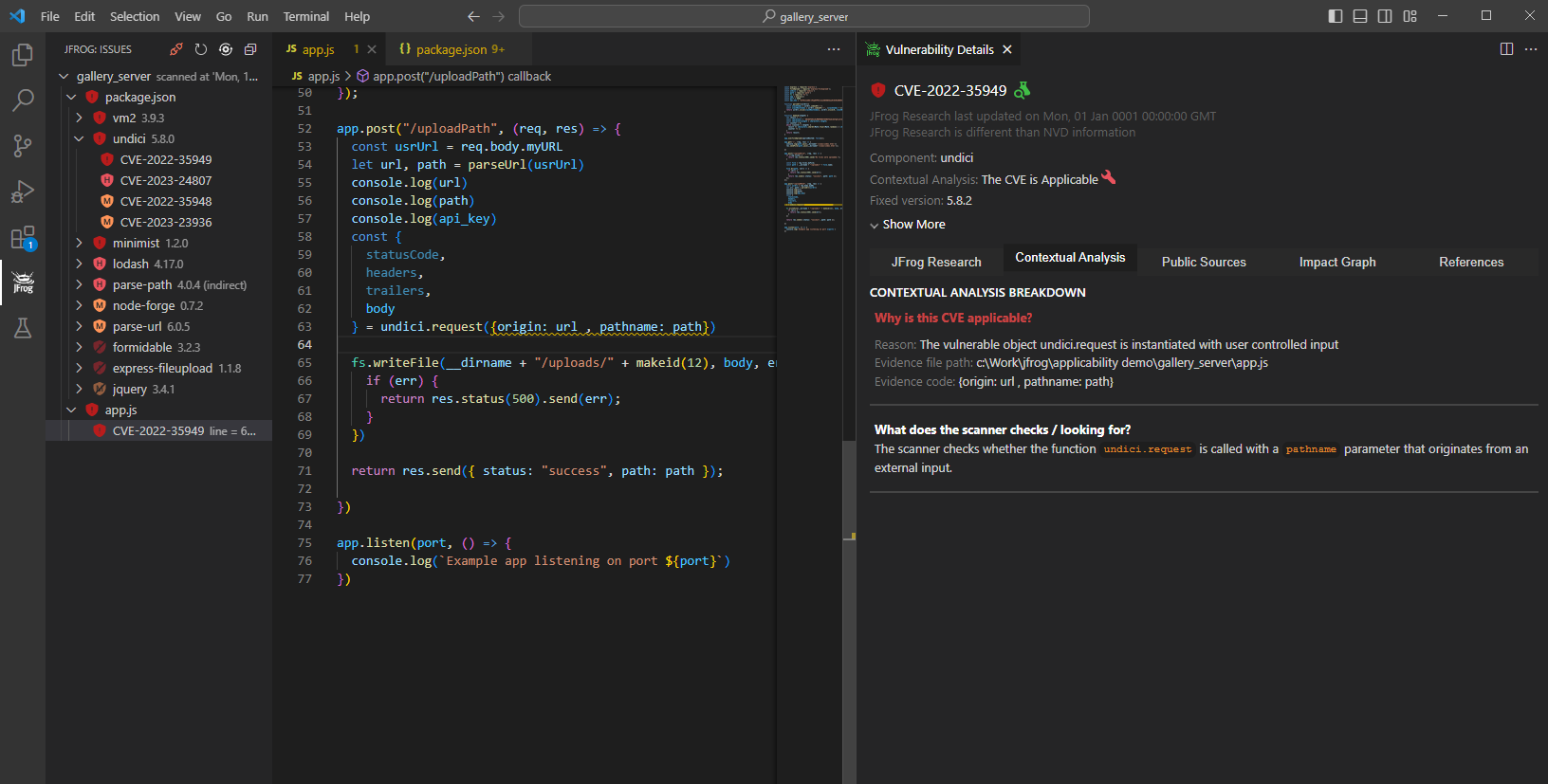Go forward in navigation history
This screenshot has width=1548, height=784.
point(499,16)
